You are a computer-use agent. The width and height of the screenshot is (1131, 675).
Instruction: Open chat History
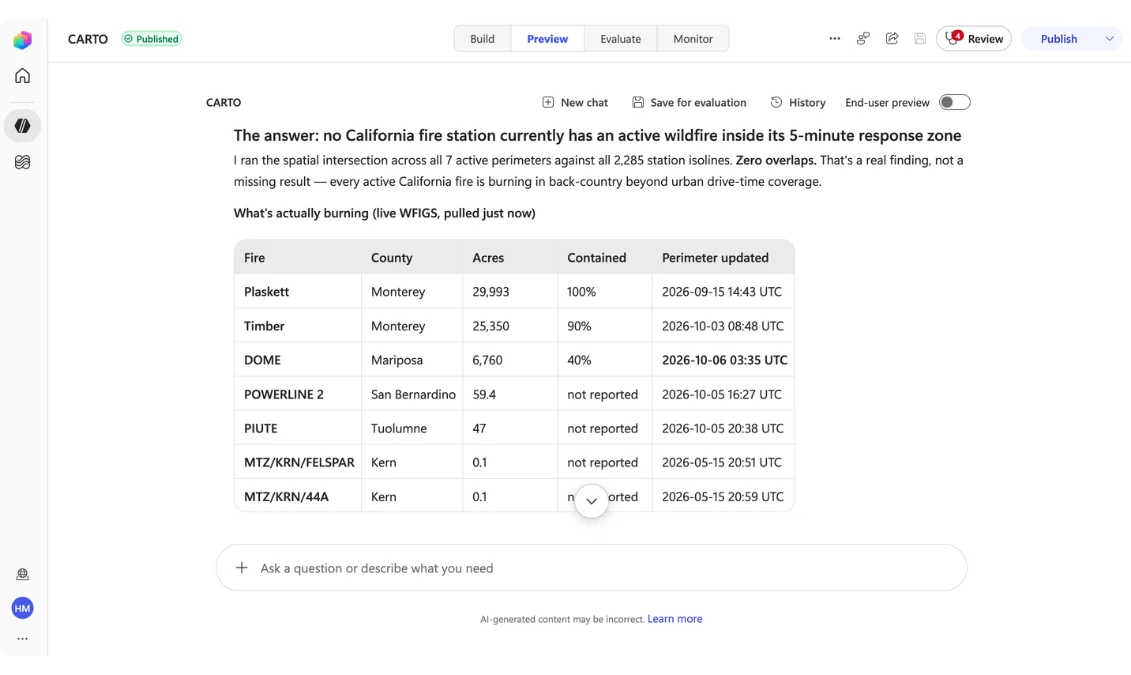[x=798, y=102]
